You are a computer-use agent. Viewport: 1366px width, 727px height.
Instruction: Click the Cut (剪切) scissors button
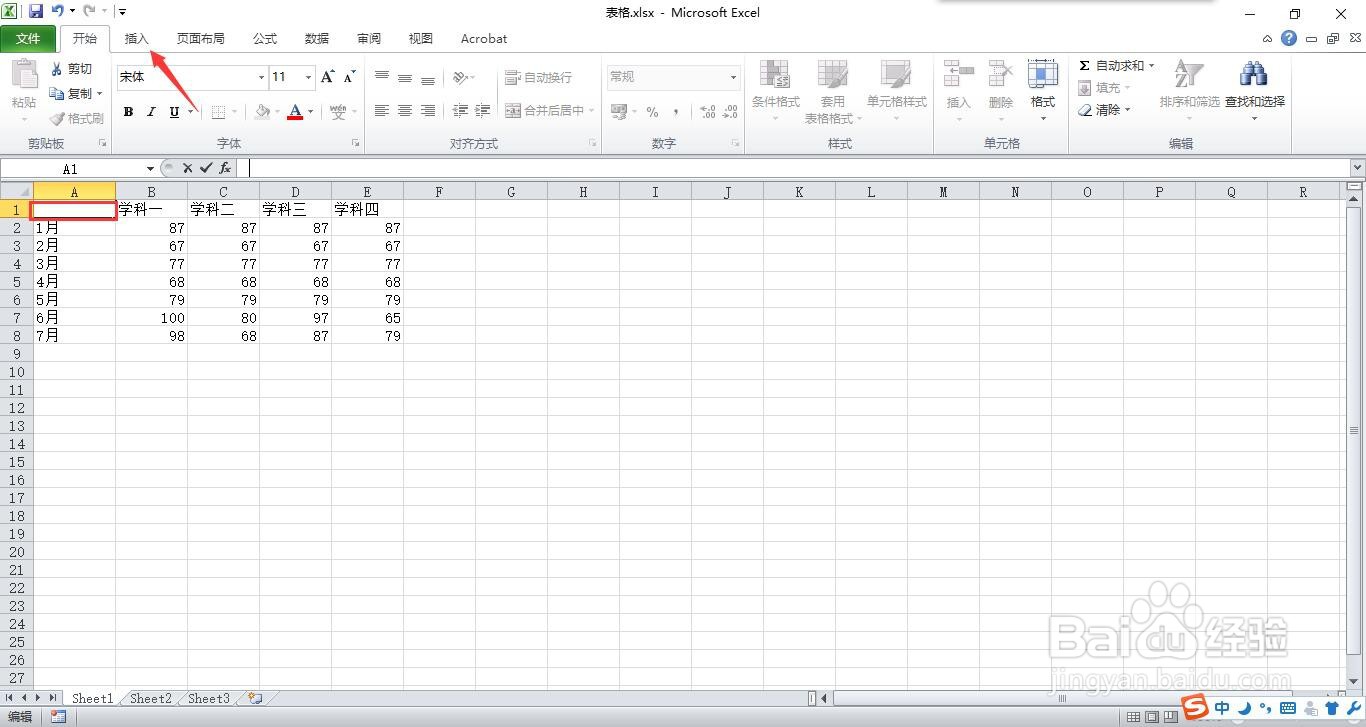(71, 69)
